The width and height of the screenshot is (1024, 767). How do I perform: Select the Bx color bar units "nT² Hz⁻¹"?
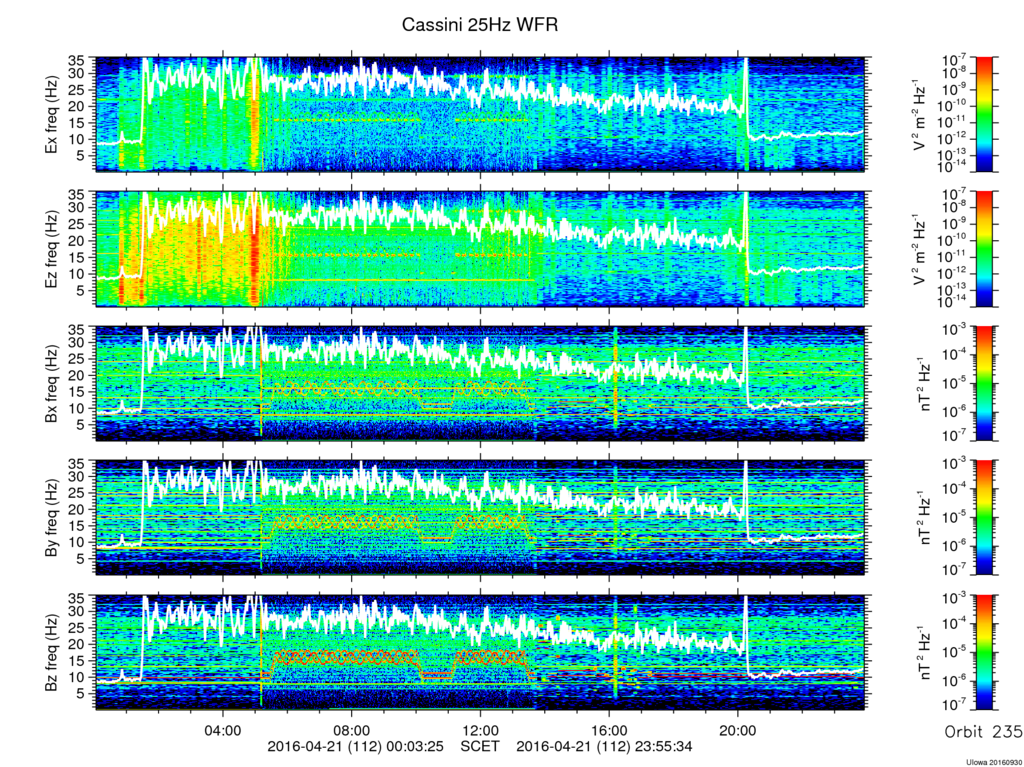tap(924, 384)
